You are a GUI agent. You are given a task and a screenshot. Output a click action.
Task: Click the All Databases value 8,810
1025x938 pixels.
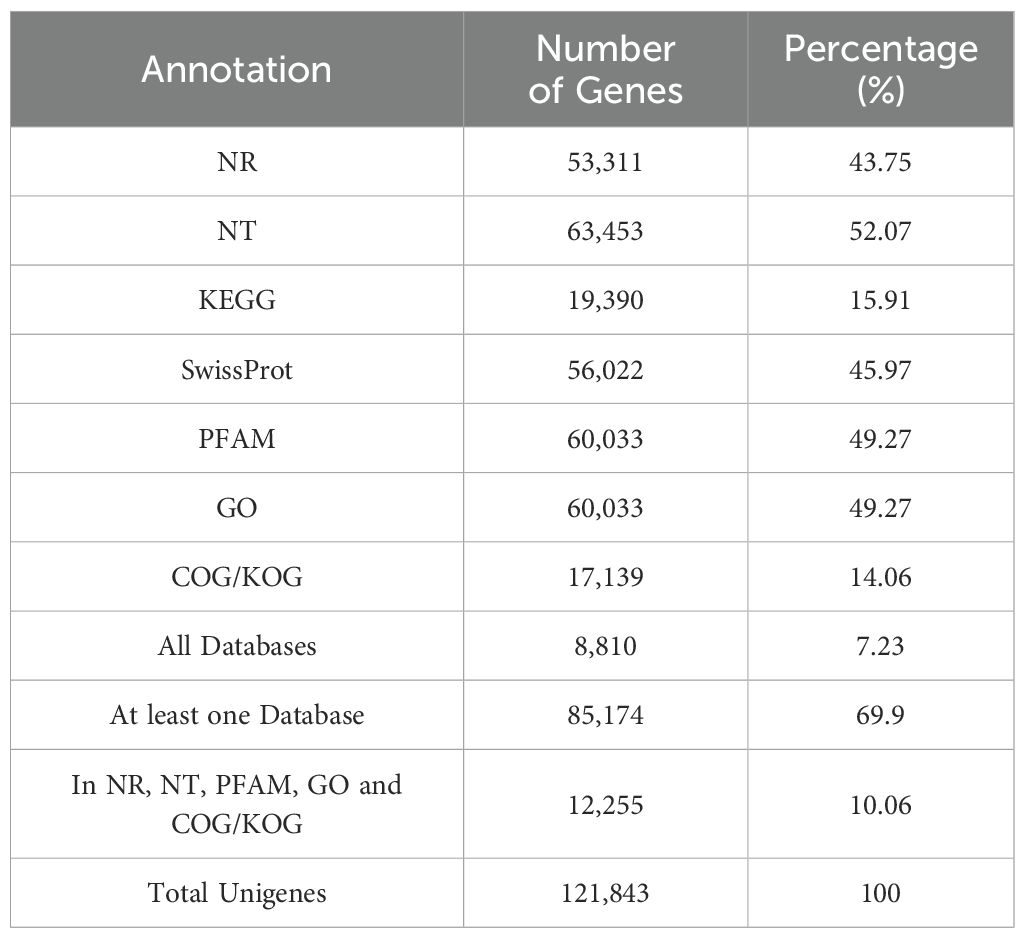pyautogui.click(x=605, y=646)
